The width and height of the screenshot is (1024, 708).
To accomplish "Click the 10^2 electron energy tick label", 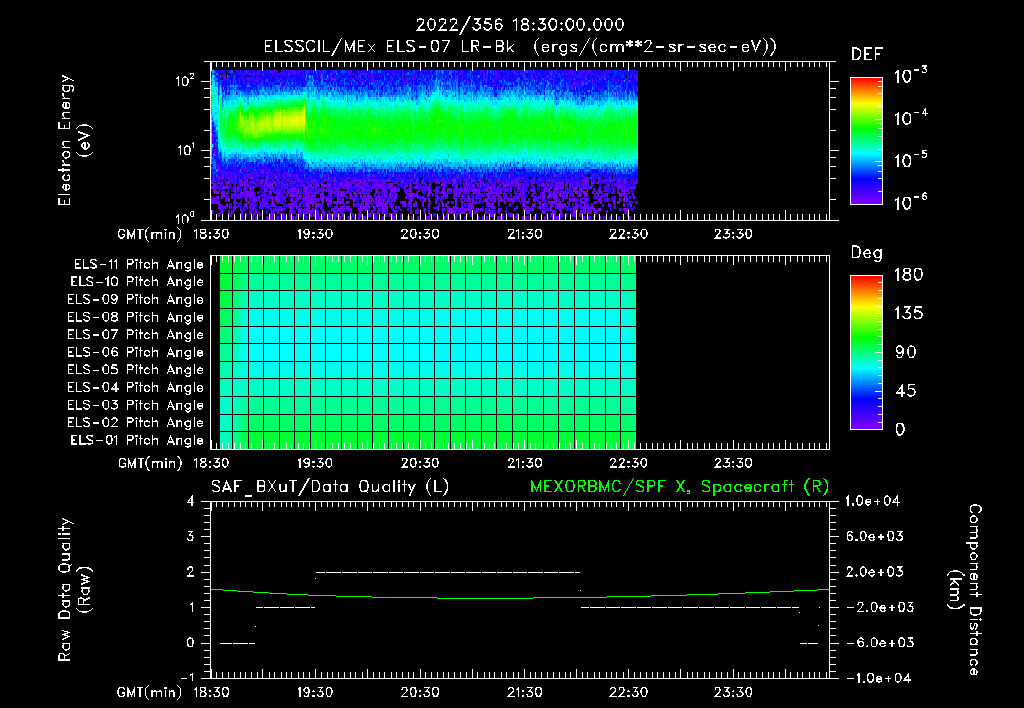I will [x=186, y=81].
